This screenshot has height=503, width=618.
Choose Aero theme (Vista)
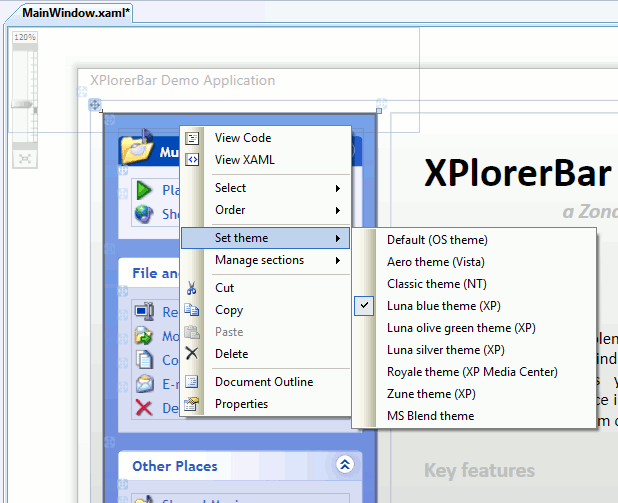[475, 262]
